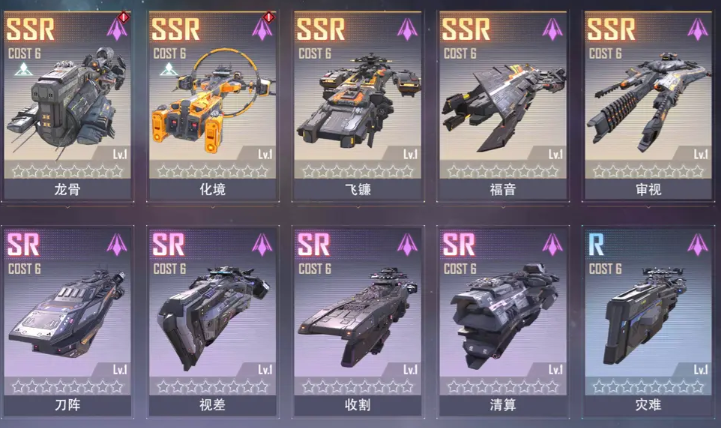Open the 审视 SSR ship
721x428 pixels.
pyautogui.click(x=648, y=106)
